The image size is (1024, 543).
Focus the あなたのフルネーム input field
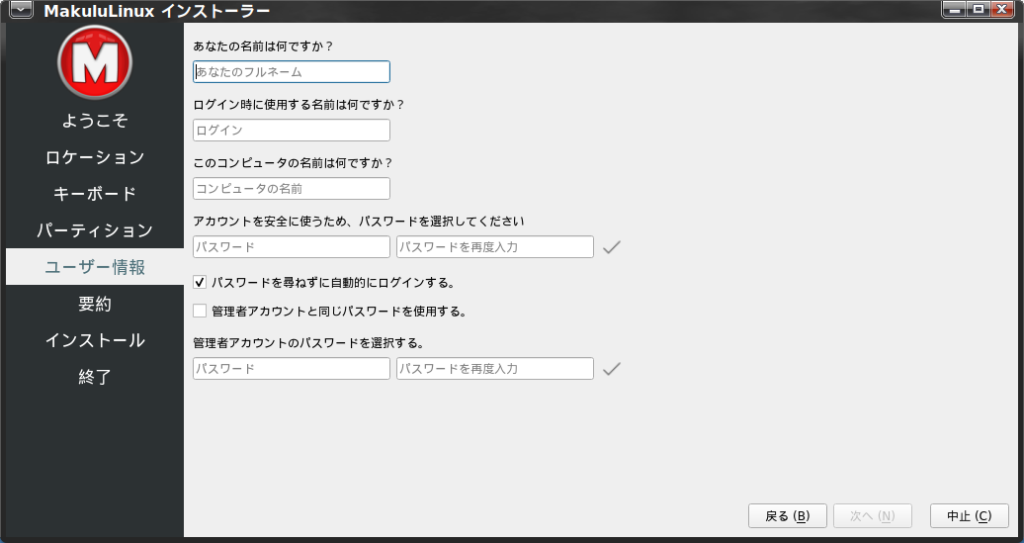291,72
